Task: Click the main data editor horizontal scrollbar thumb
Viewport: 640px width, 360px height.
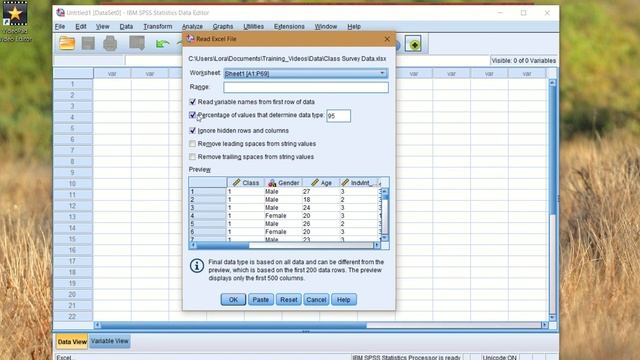Action: click(x=233, y=325)
